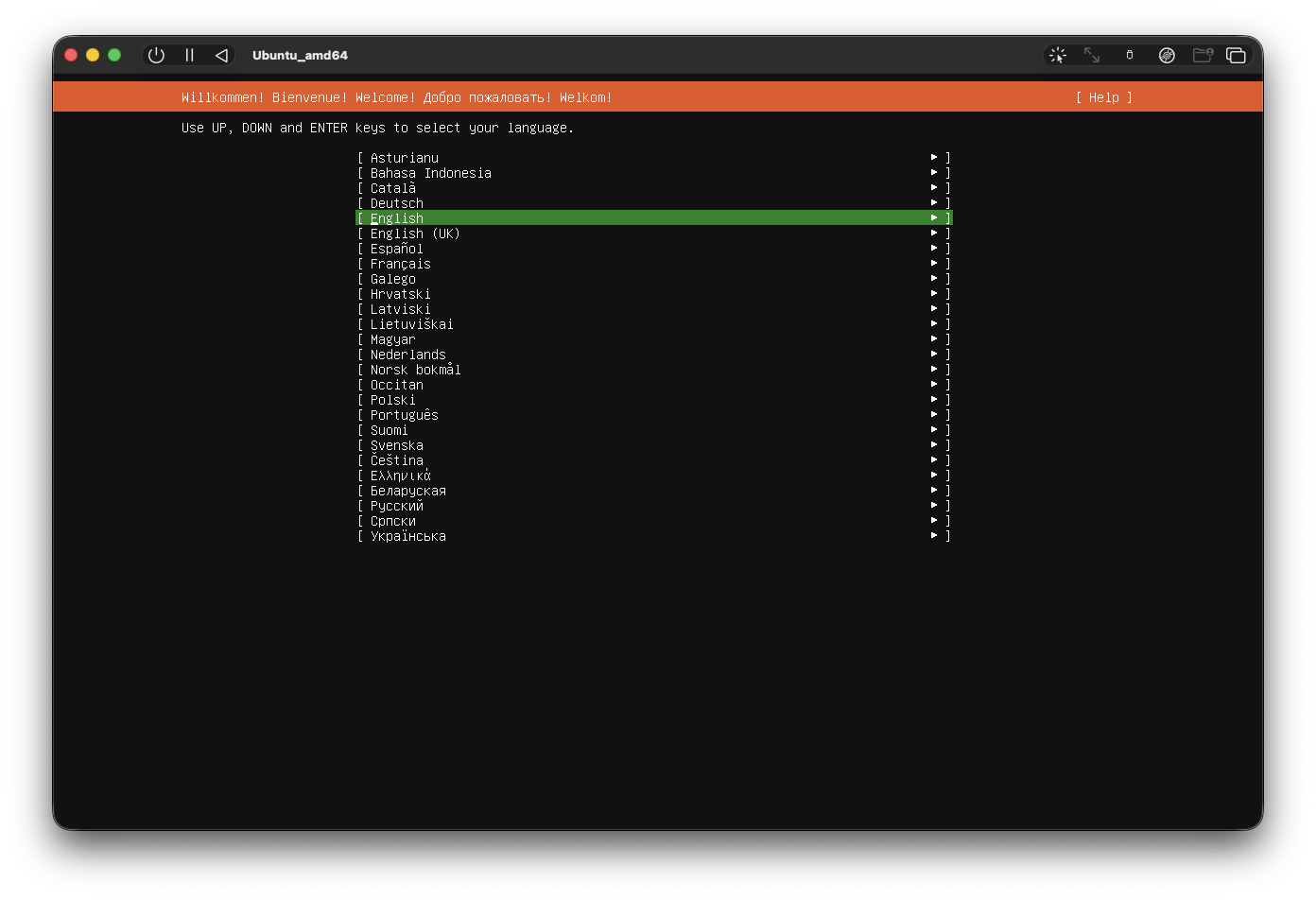Select Русский as the language

click(x=397, y=506)
